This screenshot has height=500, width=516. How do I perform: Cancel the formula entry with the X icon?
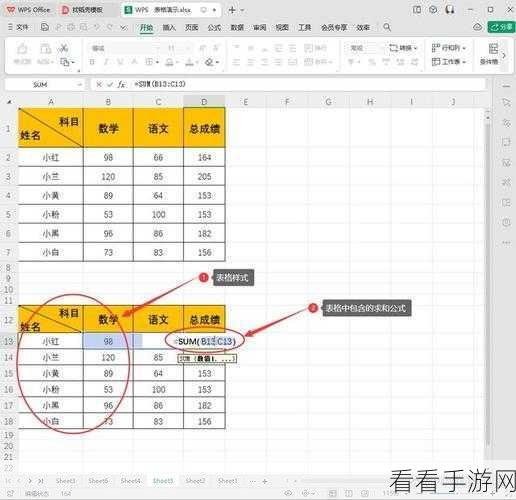coord(99,85)
